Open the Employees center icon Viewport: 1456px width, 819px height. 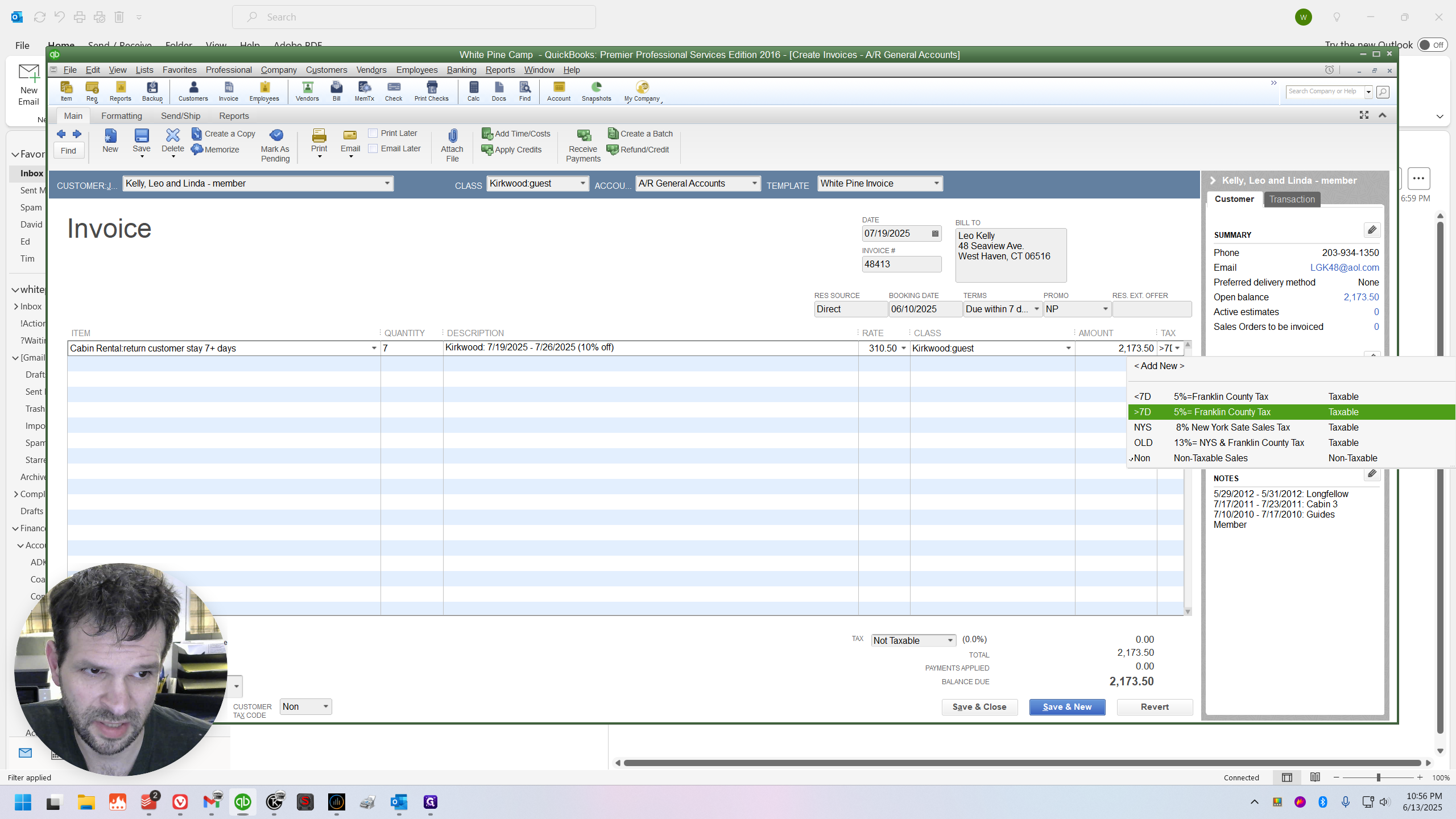coord(264,91)
